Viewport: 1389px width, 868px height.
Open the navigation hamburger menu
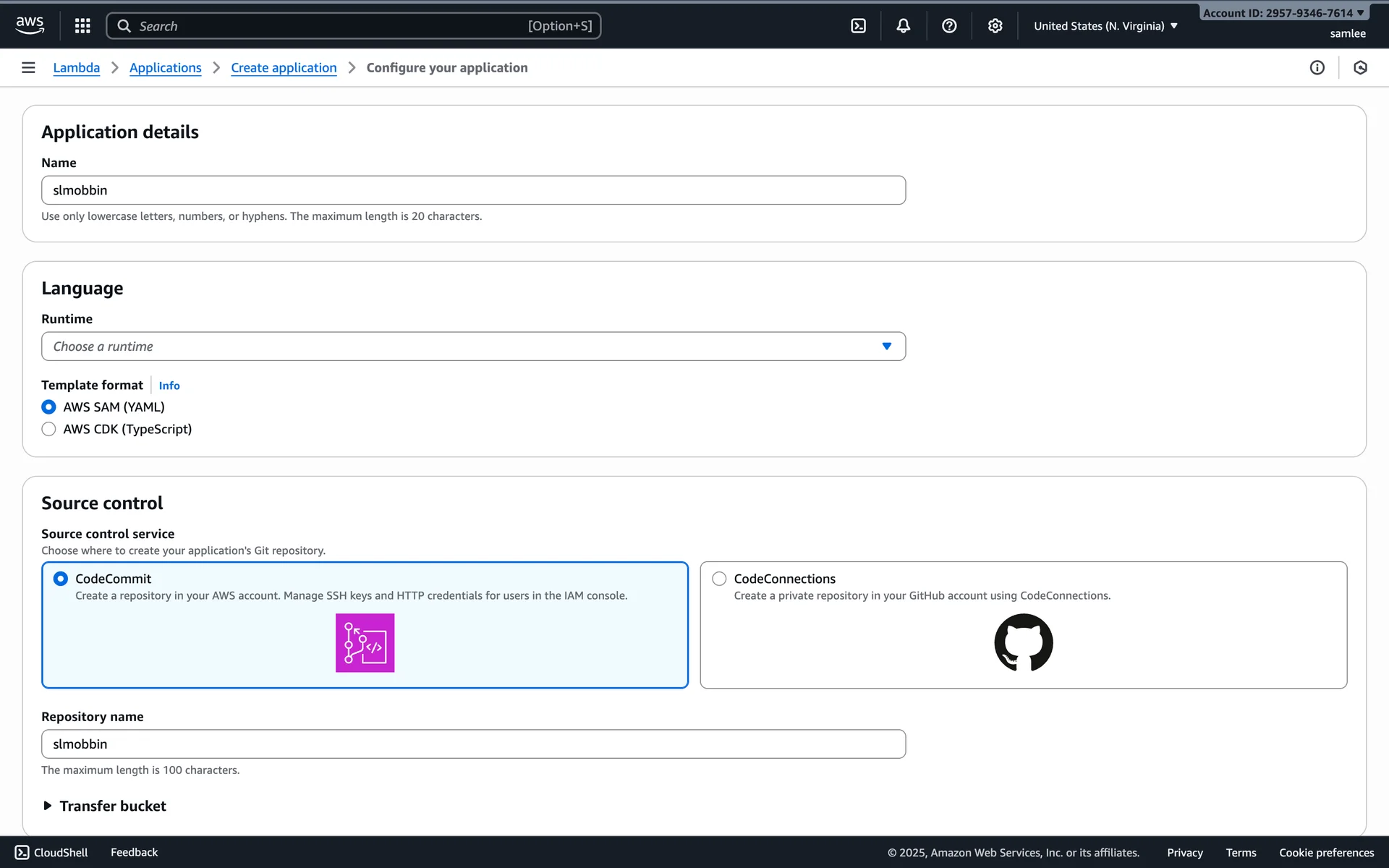[28, 67]
